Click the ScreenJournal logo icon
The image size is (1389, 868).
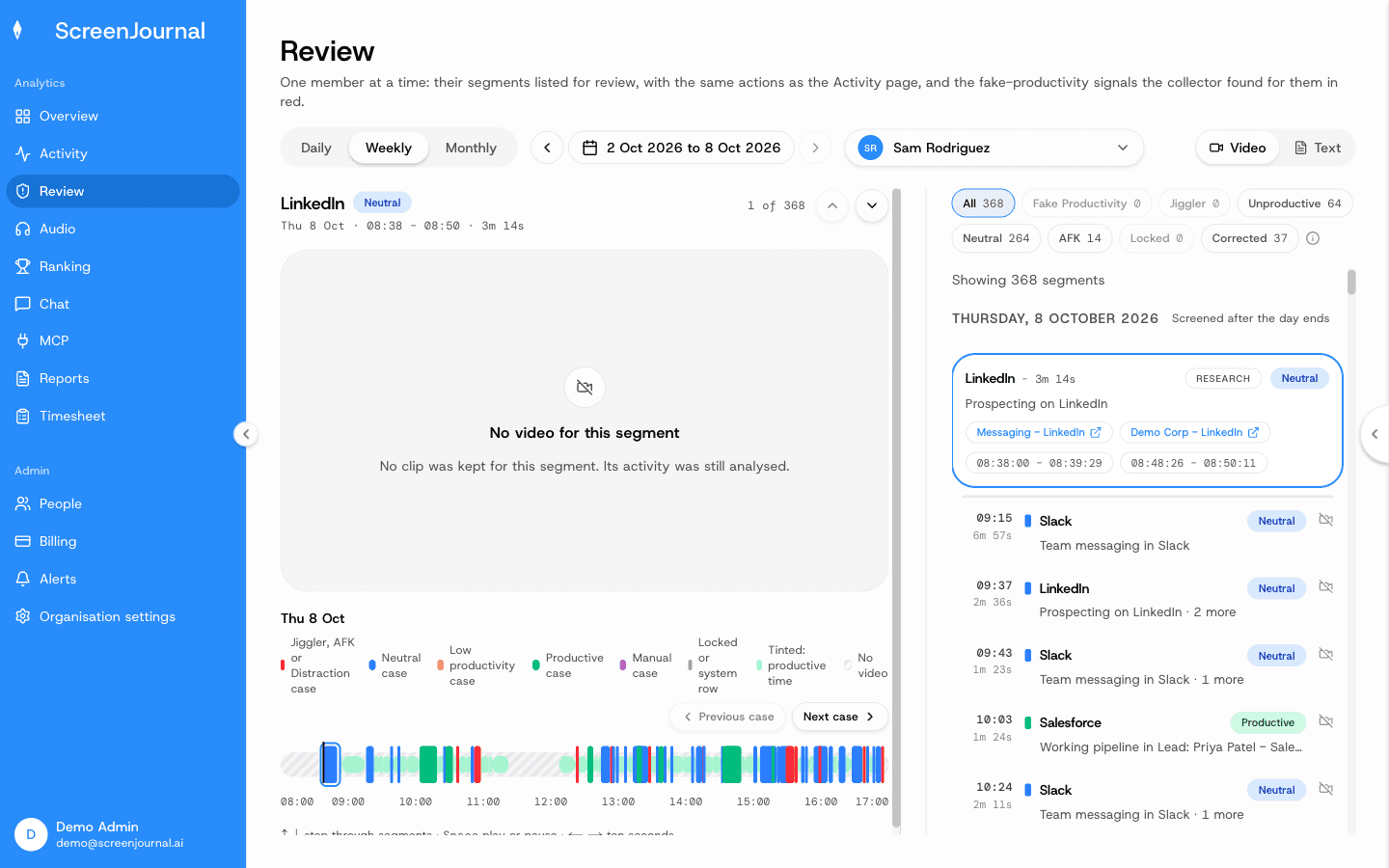pyautogui.click(x=17, y=31)
